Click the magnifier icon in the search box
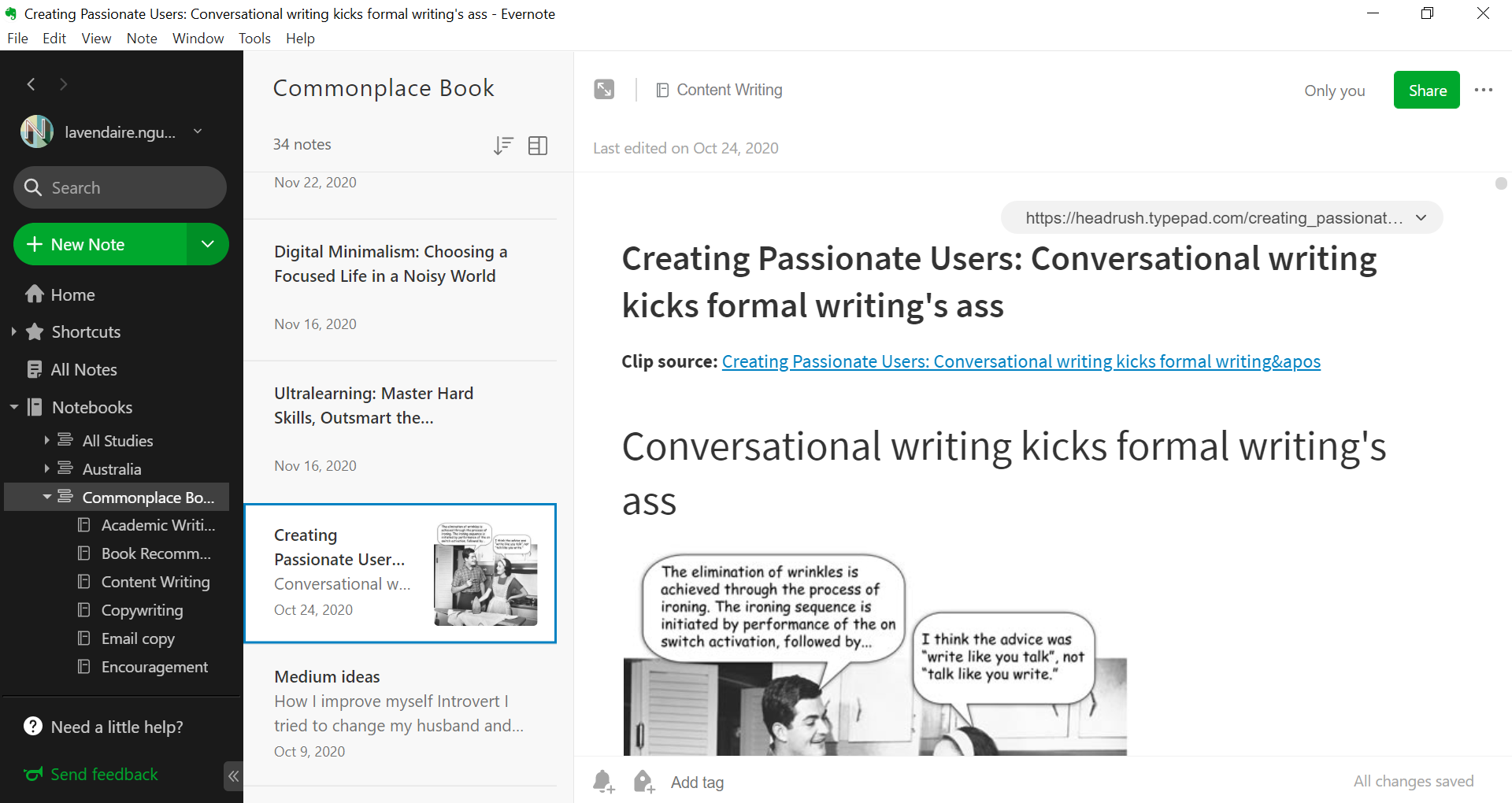1512x803 pixels. (x=33, y=187)
